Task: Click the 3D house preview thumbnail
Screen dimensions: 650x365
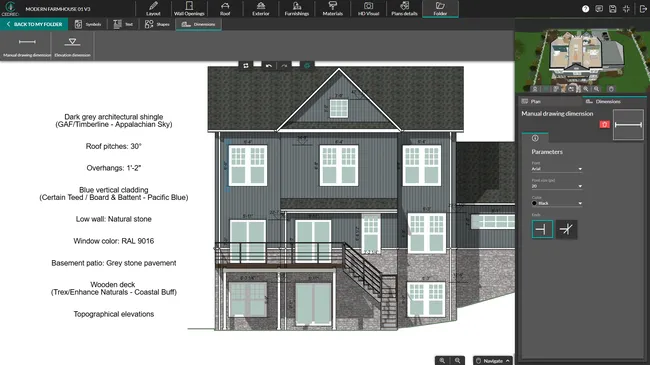Action: 582,56
